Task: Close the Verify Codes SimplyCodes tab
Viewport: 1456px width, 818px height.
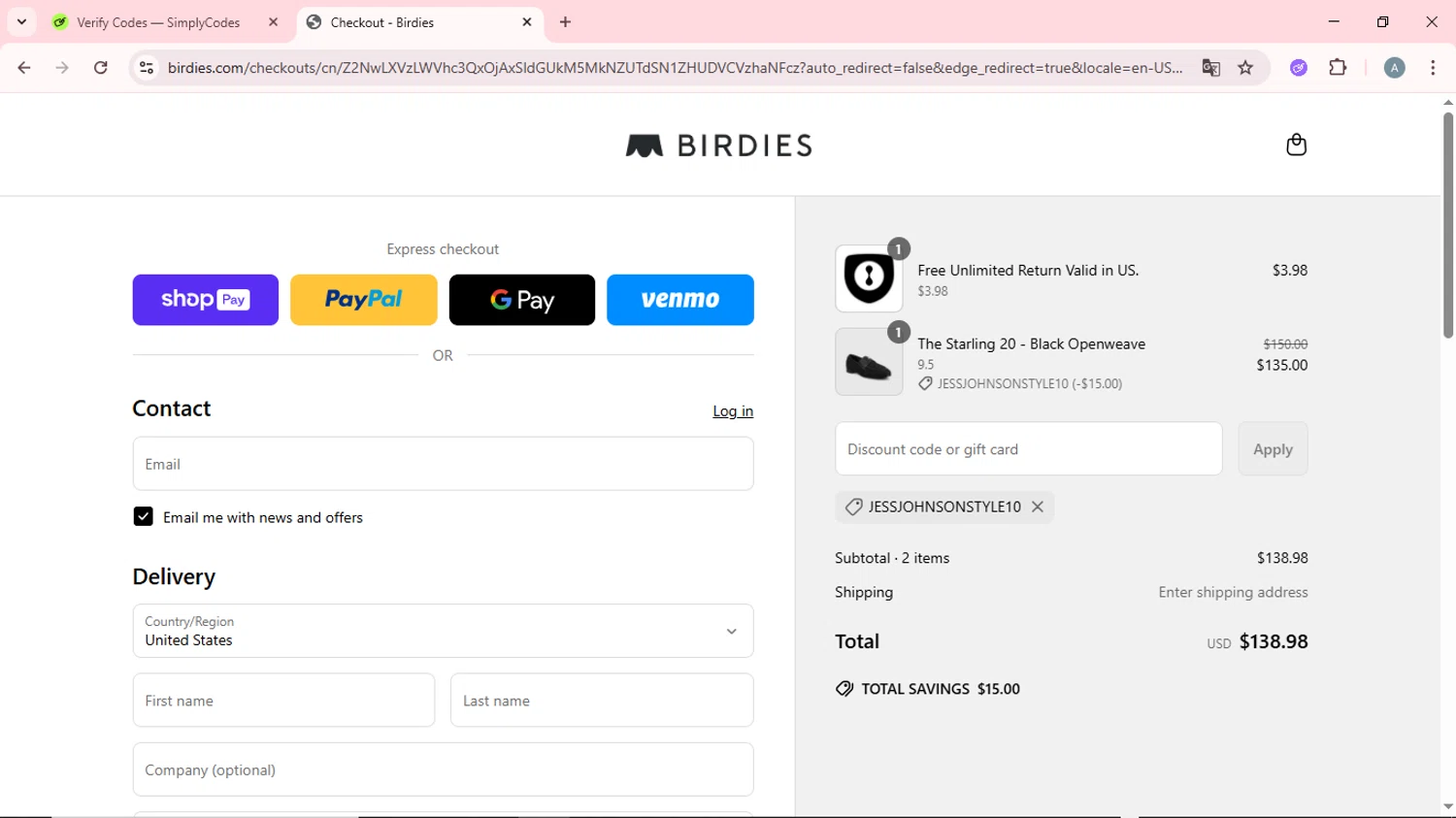Action: coord(273,21)
